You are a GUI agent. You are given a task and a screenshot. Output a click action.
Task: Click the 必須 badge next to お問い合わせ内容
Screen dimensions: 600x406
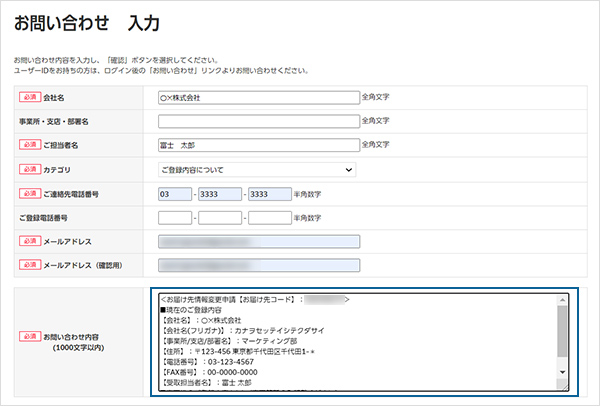click(x=28, y=337)
